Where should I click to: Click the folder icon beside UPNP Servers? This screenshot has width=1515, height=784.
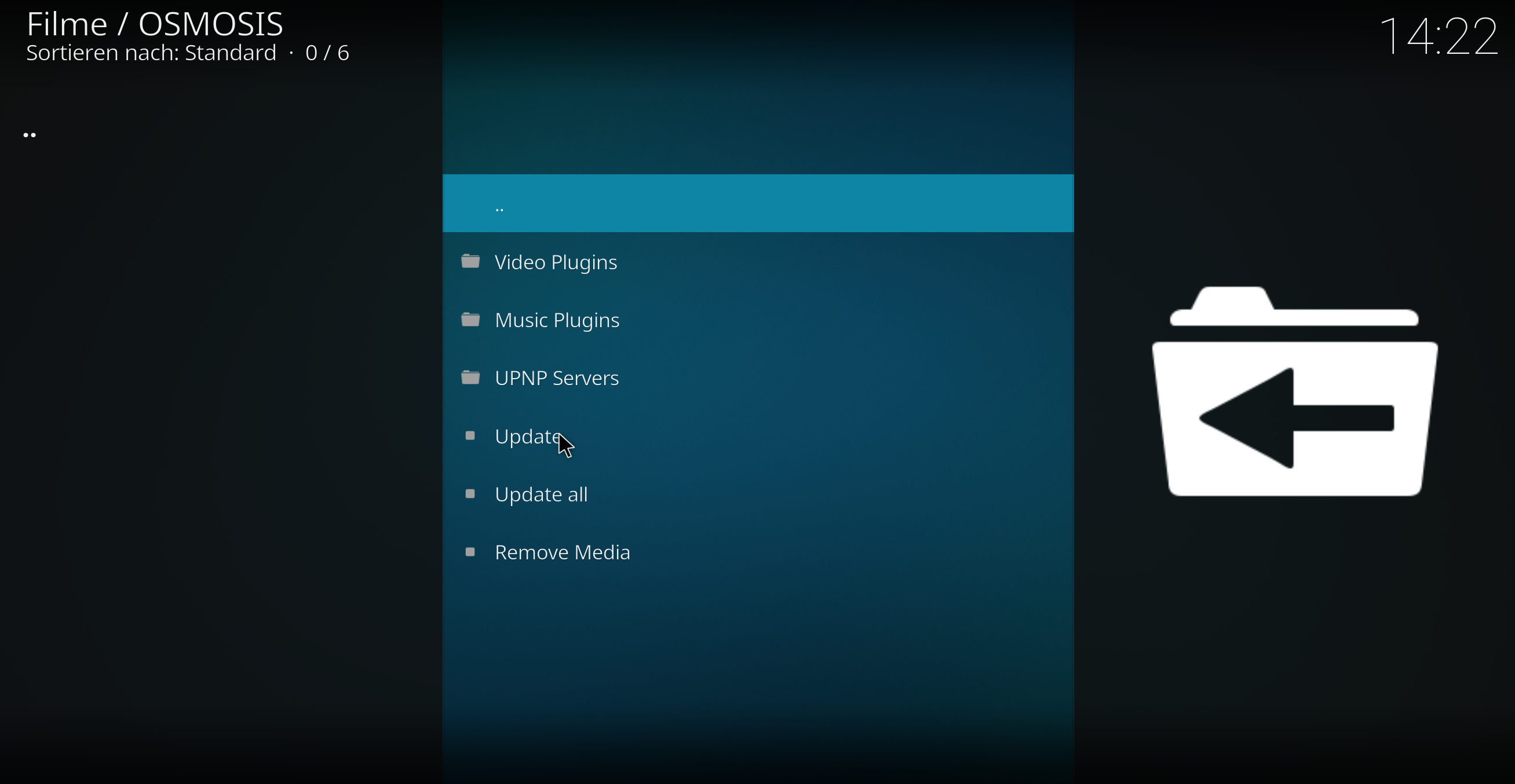pyautogui.click(x=470, y=378)
